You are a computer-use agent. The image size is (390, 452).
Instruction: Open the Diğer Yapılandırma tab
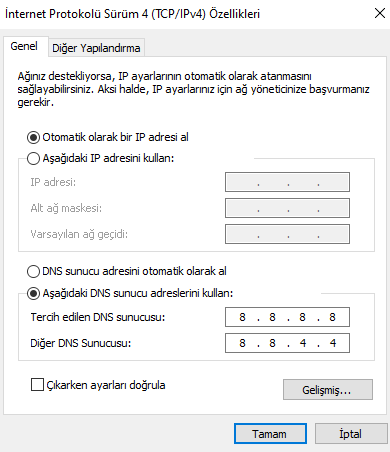[x=96, y=48]
